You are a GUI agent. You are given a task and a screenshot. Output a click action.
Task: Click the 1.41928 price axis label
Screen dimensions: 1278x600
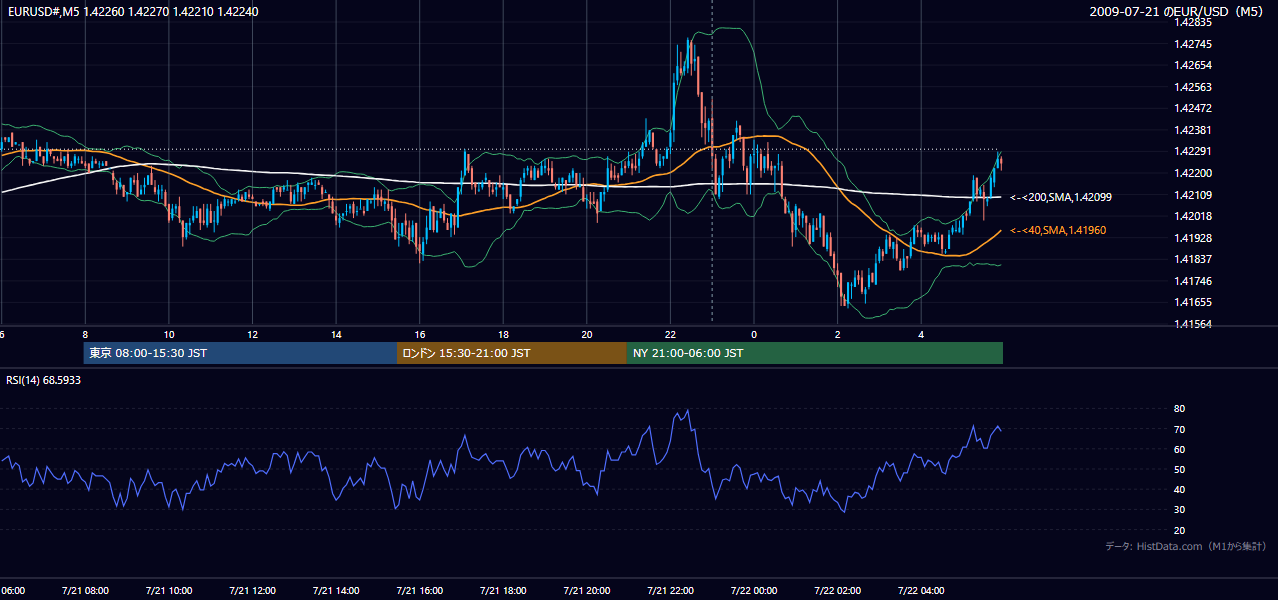click(1194, 238)
